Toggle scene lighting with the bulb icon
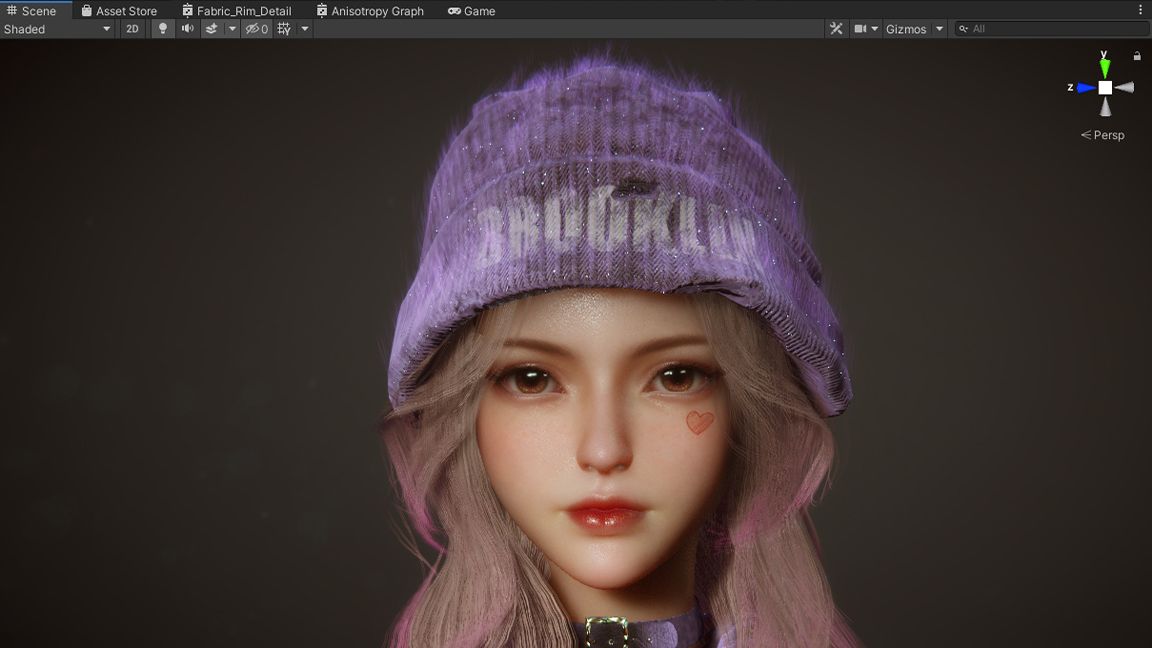The image size is (1152, 648). coord(162,28)
